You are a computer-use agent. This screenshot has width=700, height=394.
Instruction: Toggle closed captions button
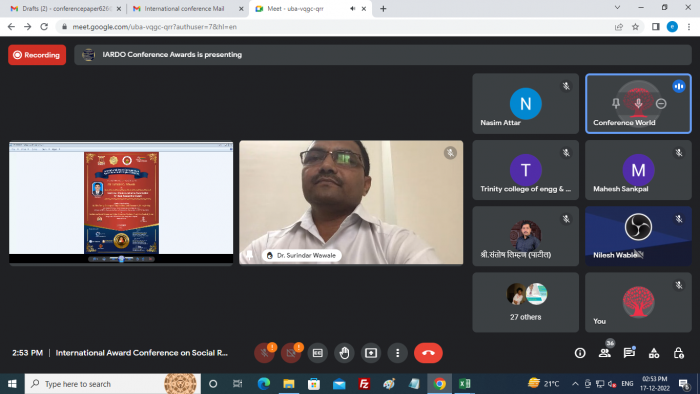[317, 353]
